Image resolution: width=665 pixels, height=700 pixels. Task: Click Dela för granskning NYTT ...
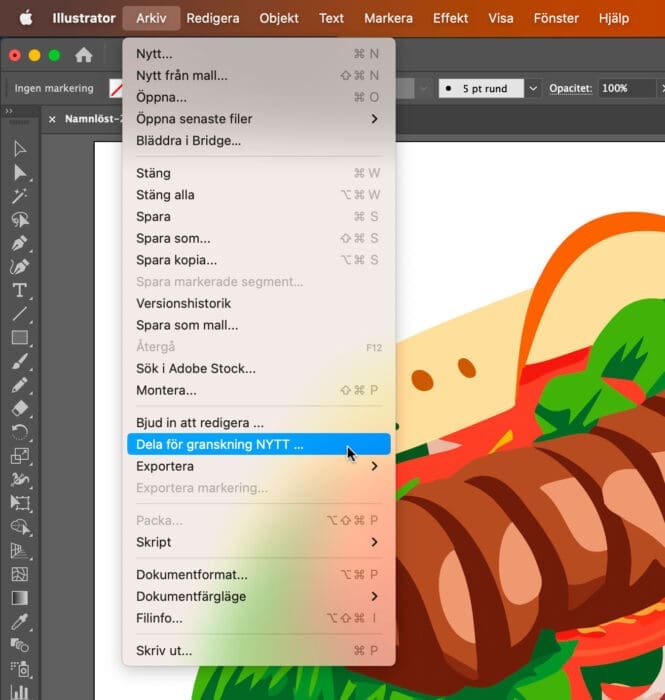[259, 445]
